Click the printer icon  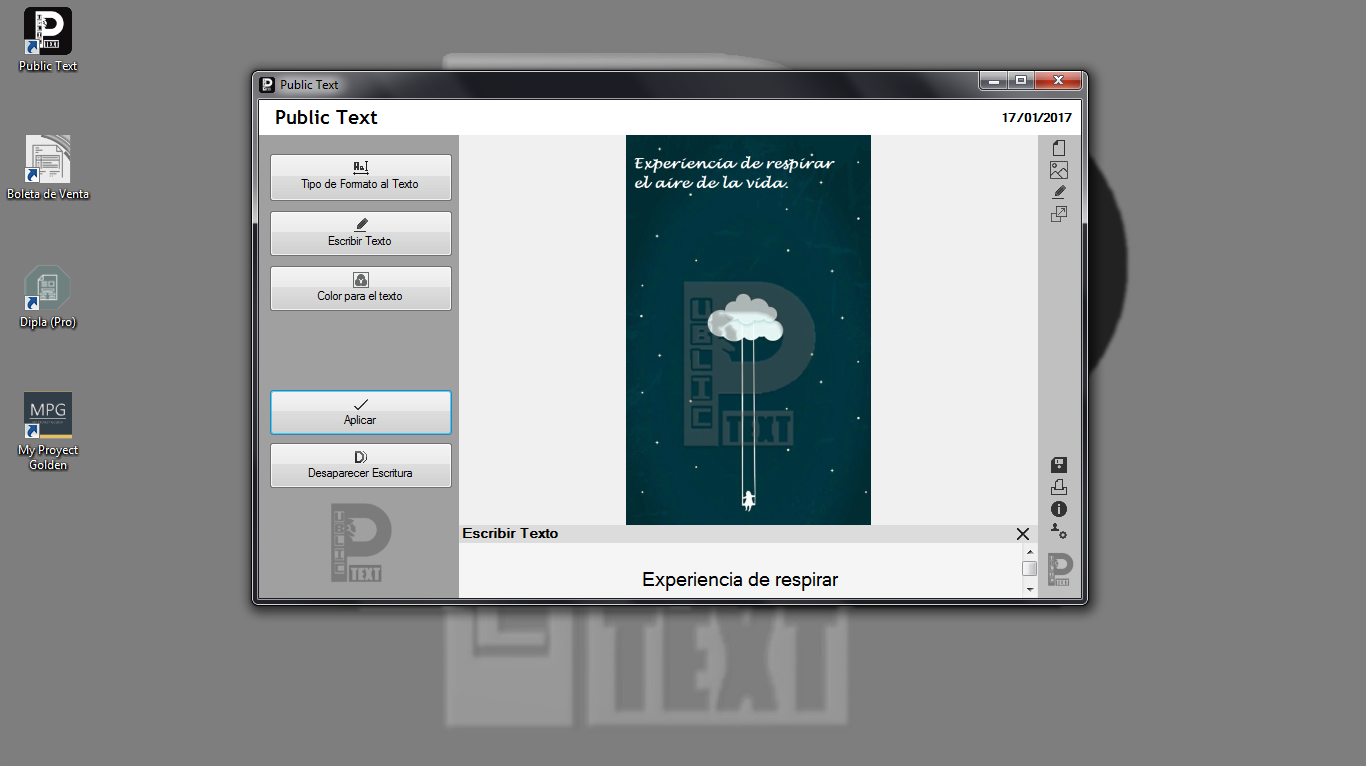click(x=1058, y=487)
